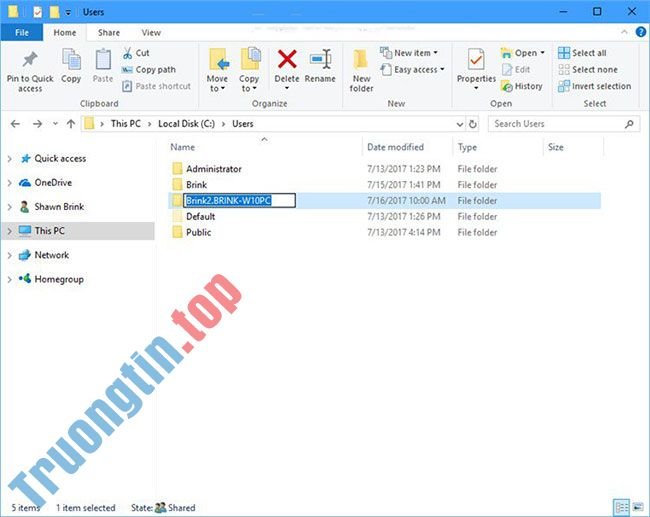
Task: Click Select none
Action: 588,70
